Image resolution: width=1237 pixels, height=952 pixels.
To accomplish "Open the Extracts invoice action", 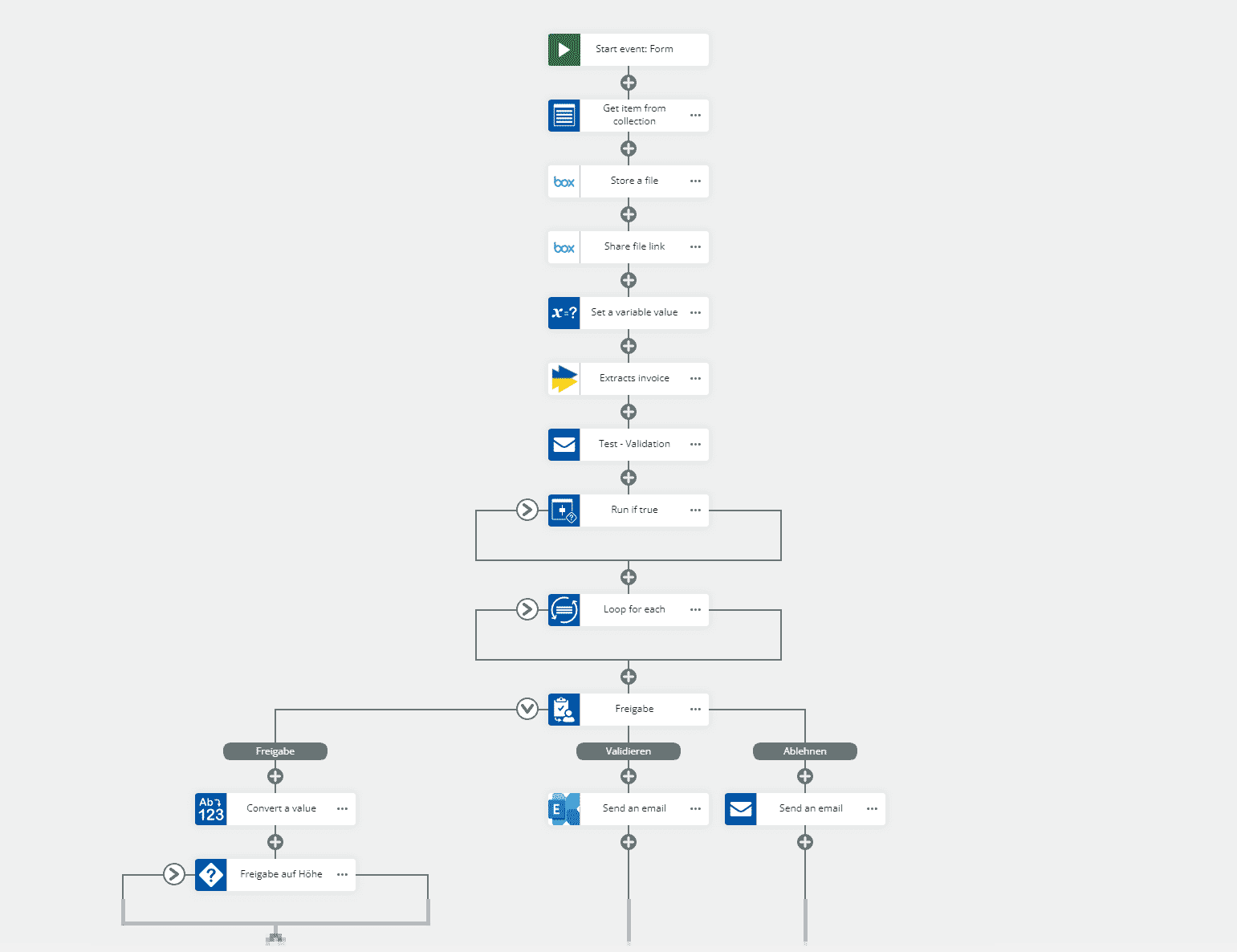I will (x=629, y=379).
